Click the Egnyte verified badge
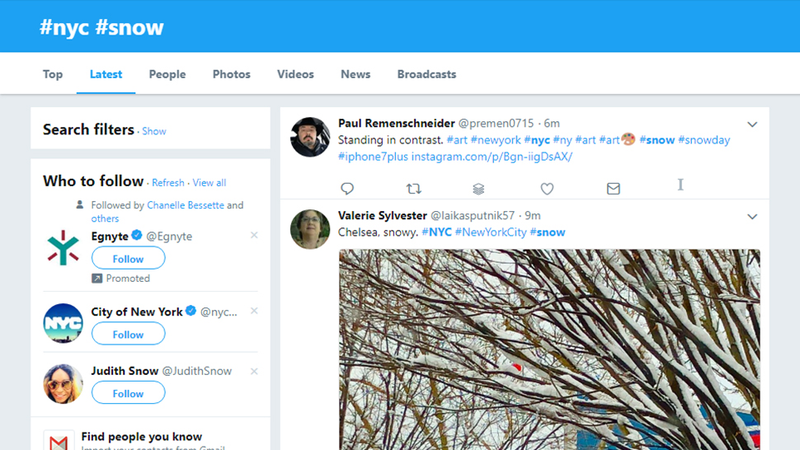 137,235
